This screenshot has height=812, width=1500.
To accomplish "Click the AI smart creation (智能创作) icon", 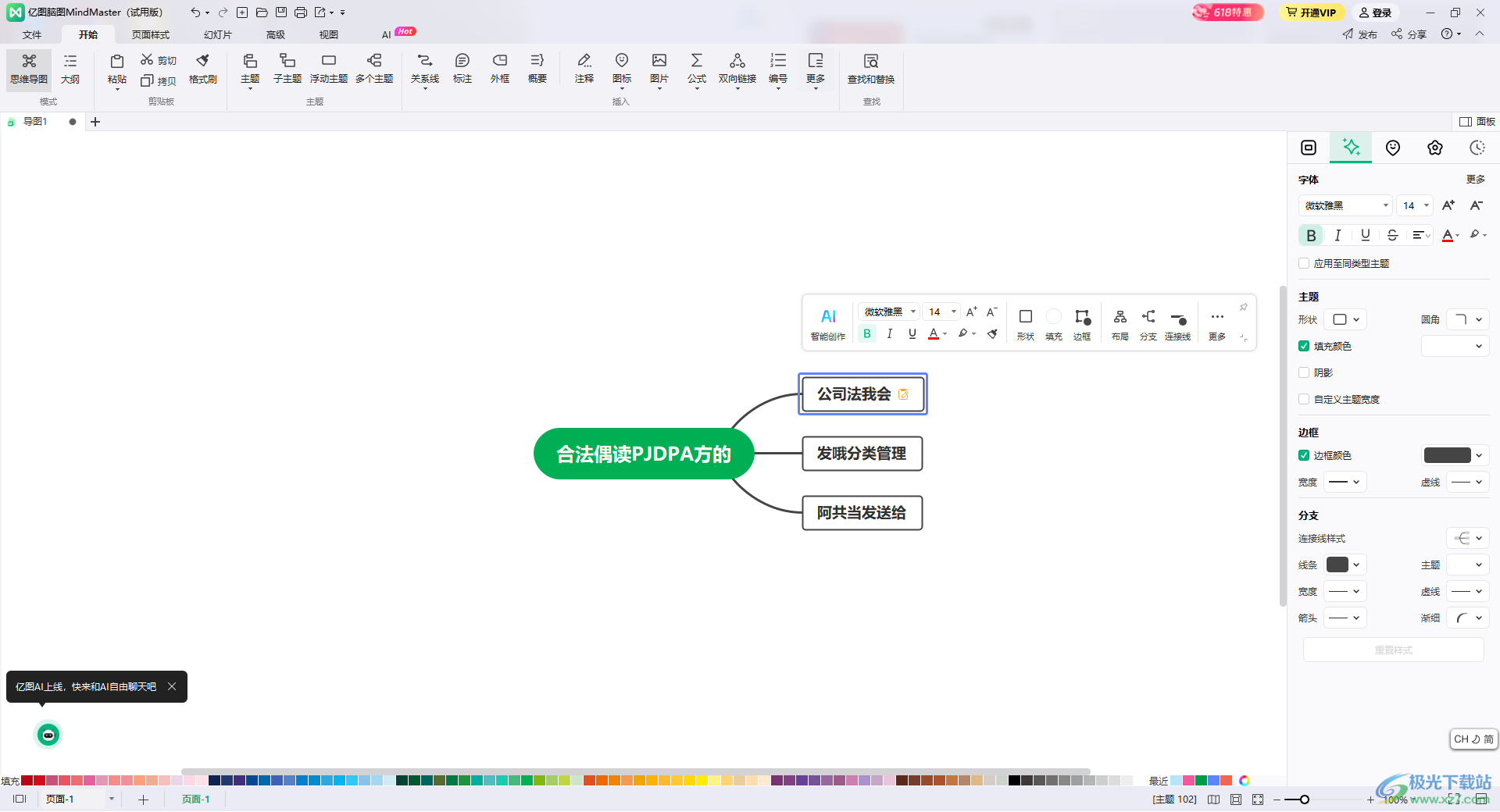I will 827,323.
